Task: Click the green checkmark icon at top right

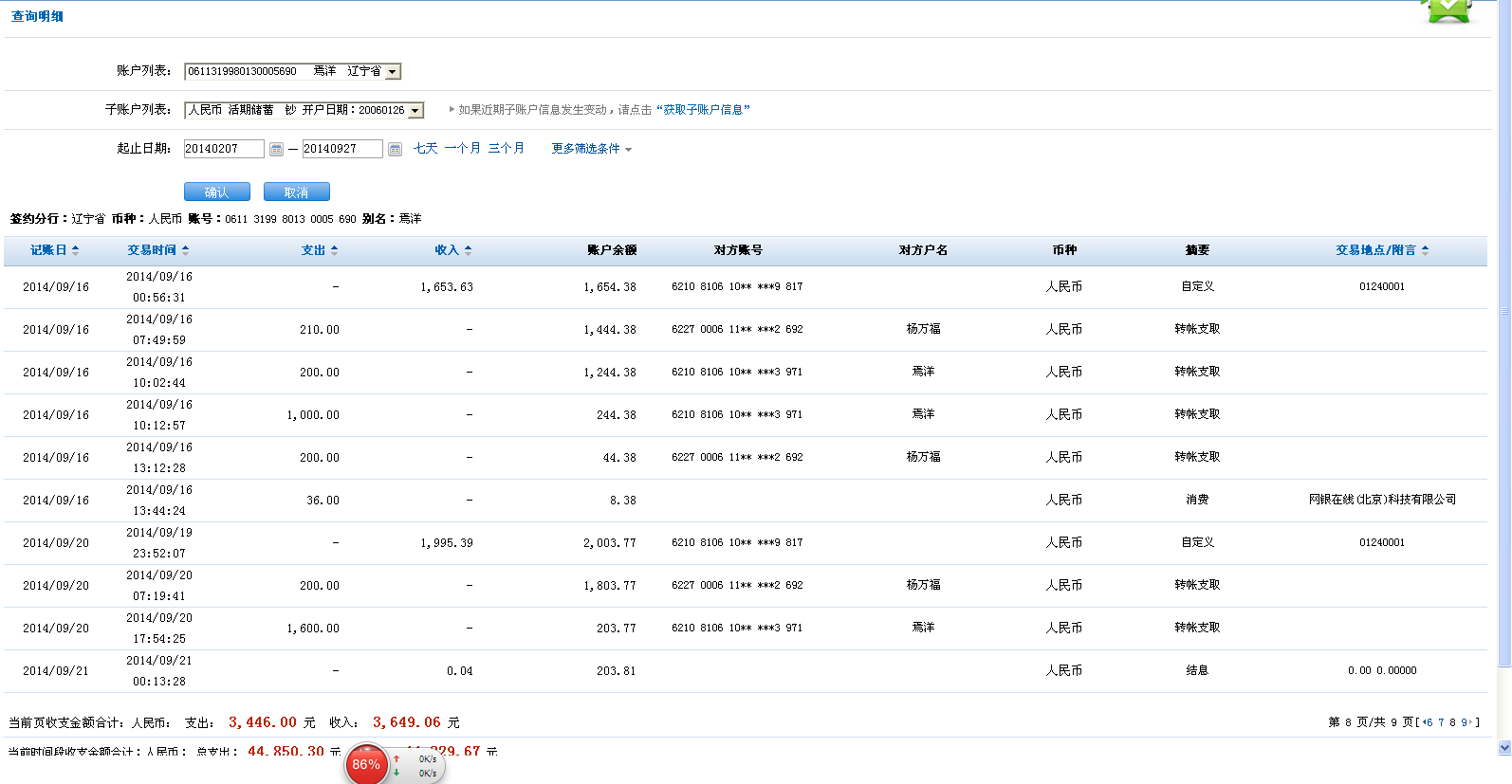Action: pyautogui.click(x=1447, y=10)
